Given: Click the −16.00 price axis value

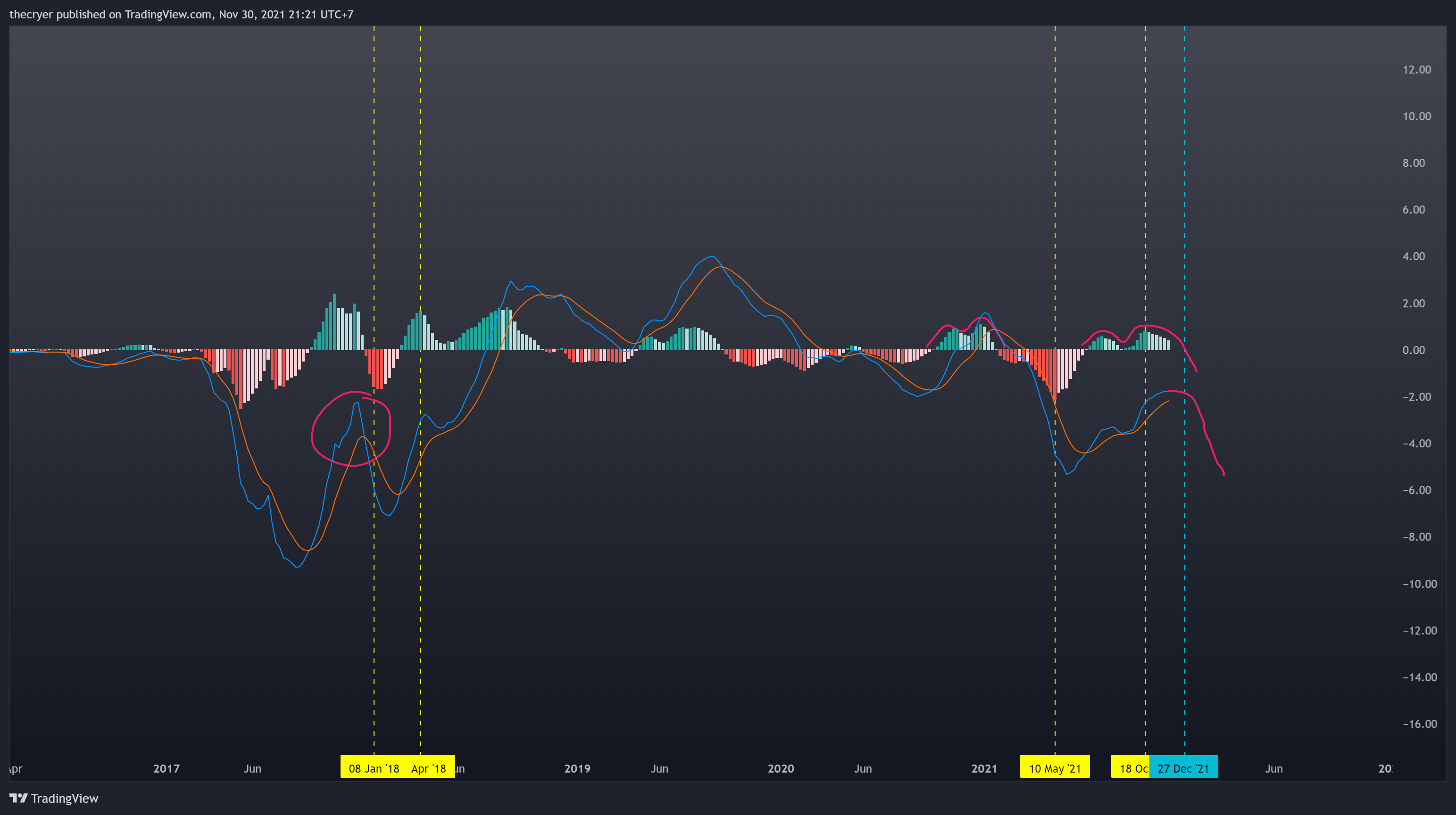Looking at the screenshot, I should tap(1420, 724).
